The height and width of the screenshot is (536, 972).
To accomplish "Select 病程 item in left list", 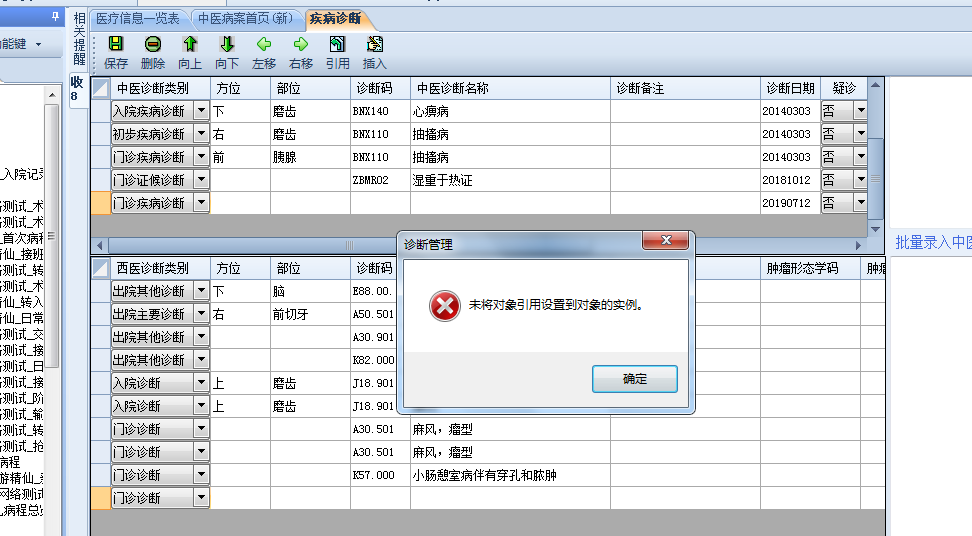I will click(x=11, y=462).
